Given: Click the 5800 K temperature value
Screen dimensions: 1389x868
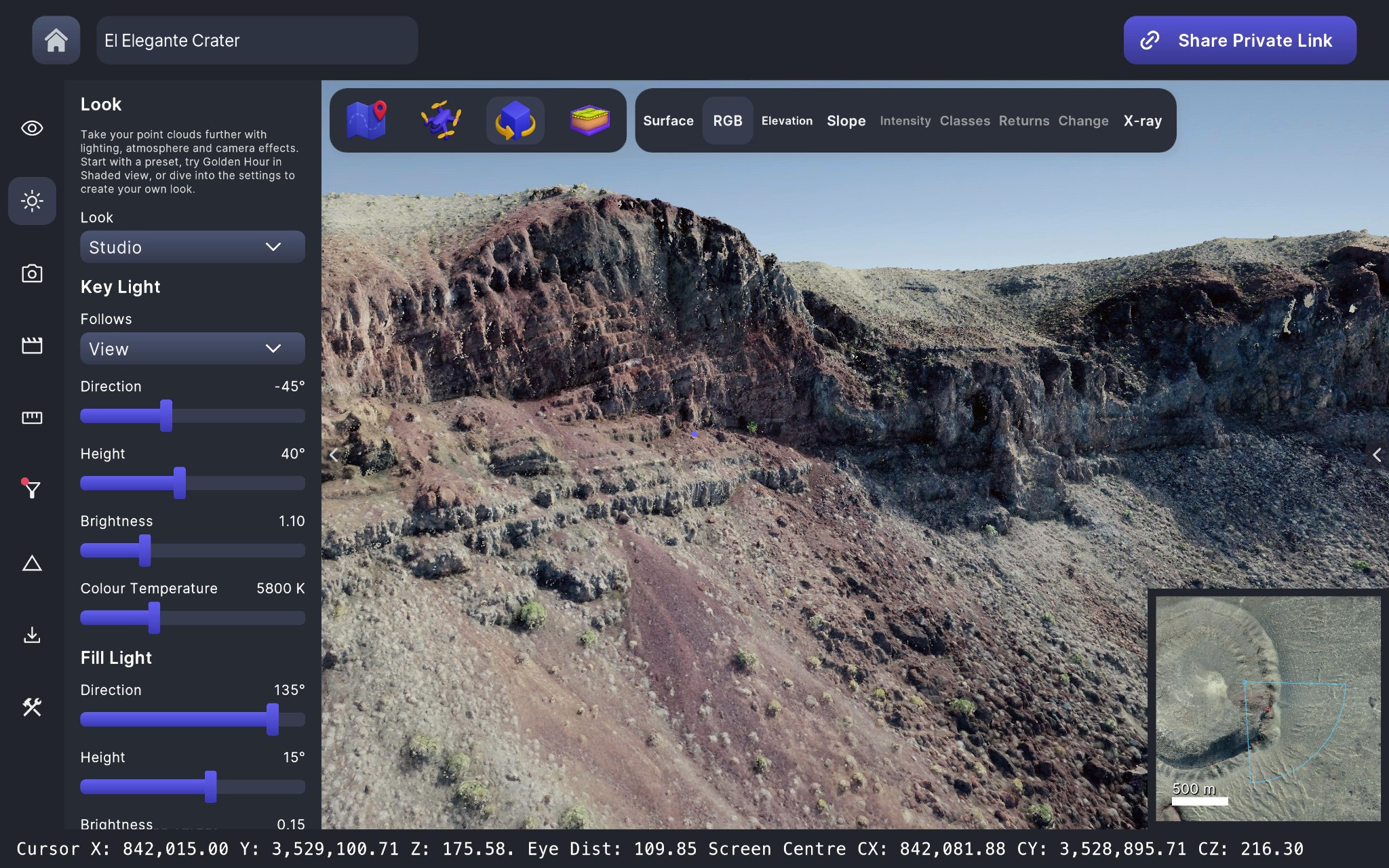Looking at the screenshot, I should (280, 589).
